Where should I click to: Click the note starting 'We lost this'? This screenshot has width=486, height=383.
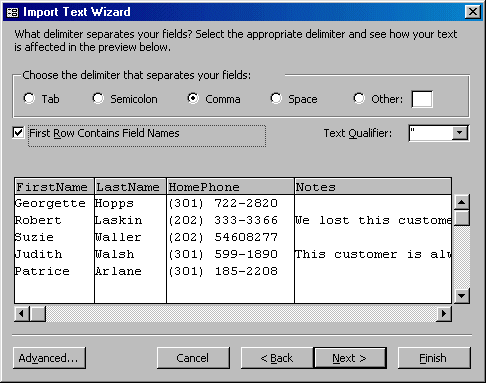[x=373, y=220]
